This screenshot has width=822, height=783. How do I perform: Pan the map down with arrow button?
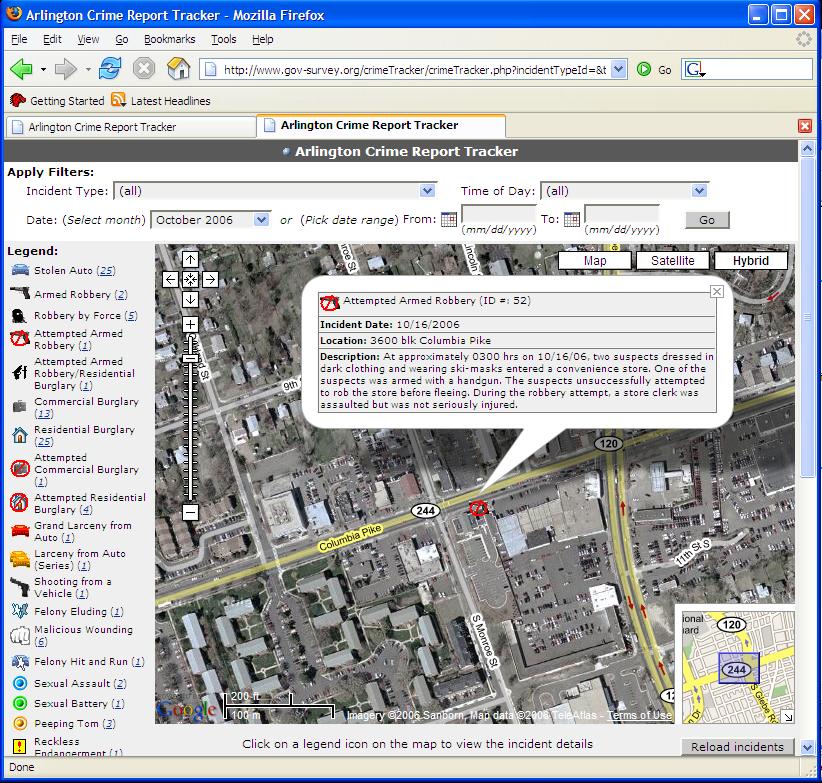point(190,299)
